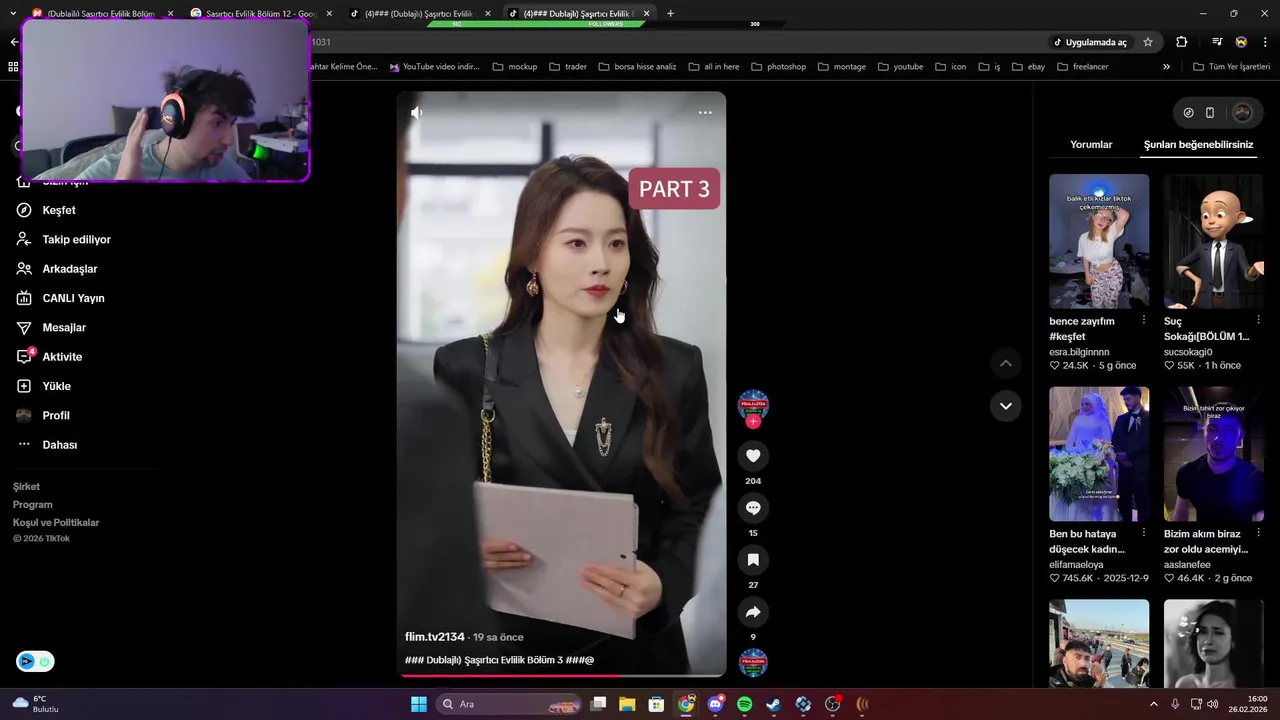Click the Uygulamada aç button

click(x=1089, y=42)
